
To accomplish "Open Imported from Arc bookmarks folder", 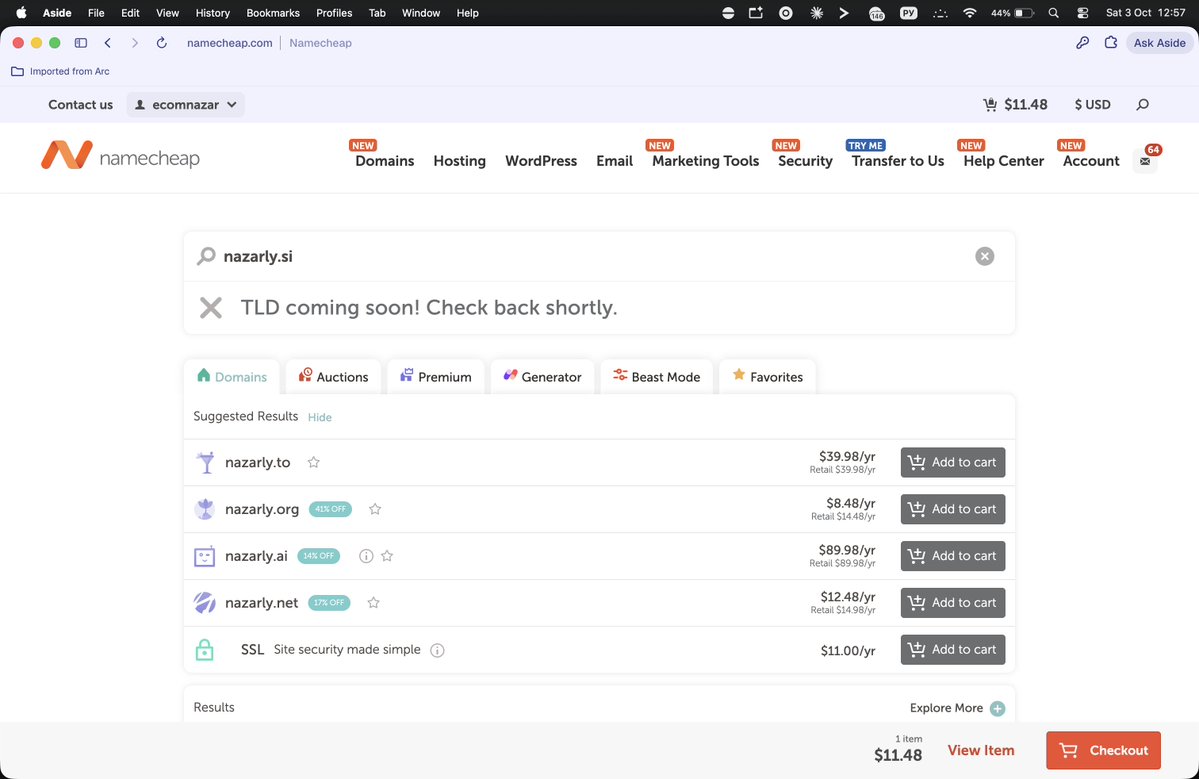I will pos(60,71).
